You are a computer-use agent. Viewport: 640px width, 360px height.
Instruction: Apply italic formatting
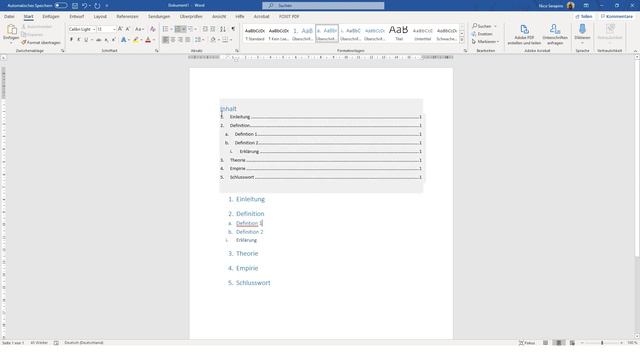click(79, 40)
